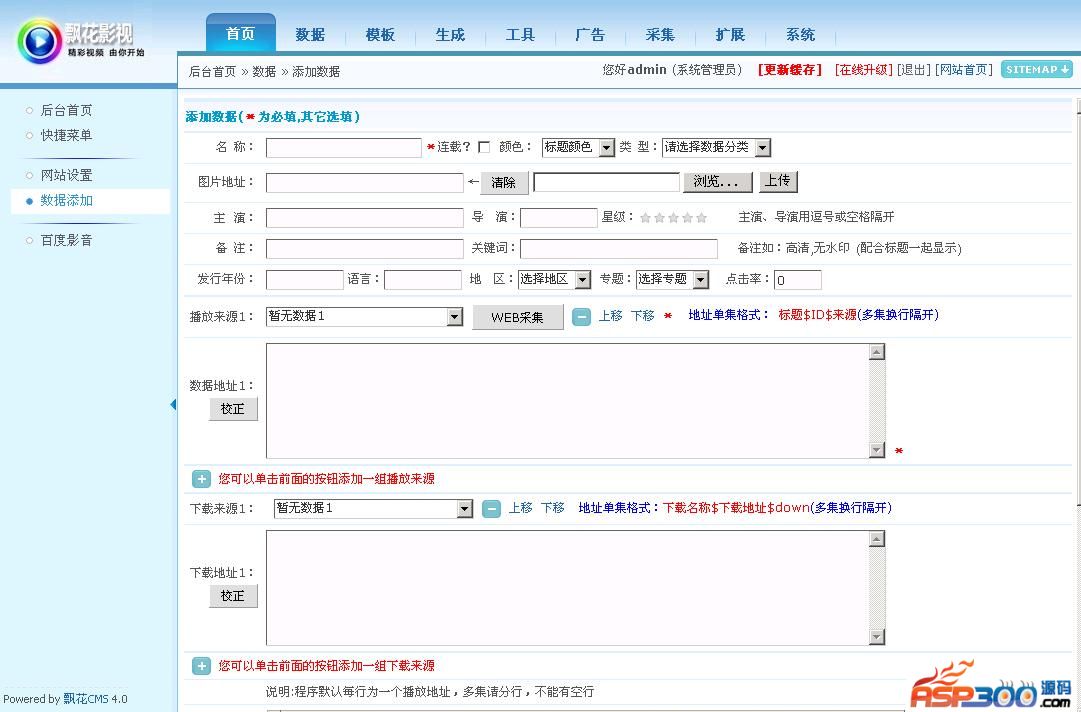Open the 标题颜色 color dropdown
Viewport: 1081px width, 712px height.
577,148
